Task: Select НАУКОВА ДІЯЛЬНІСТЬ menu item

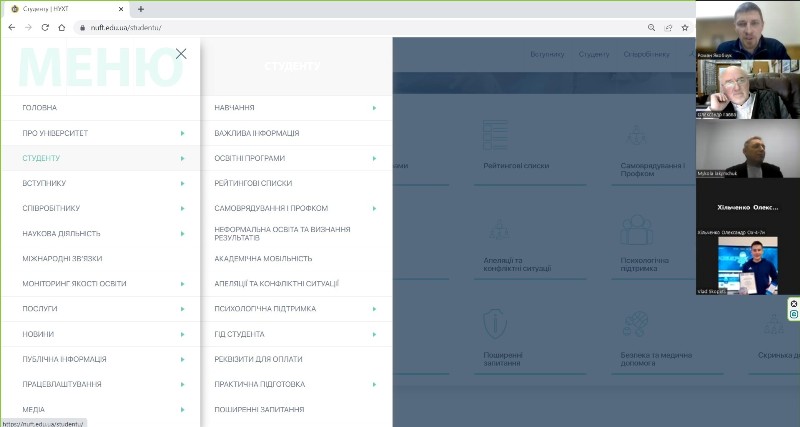Action: click(x=61, y=234)
